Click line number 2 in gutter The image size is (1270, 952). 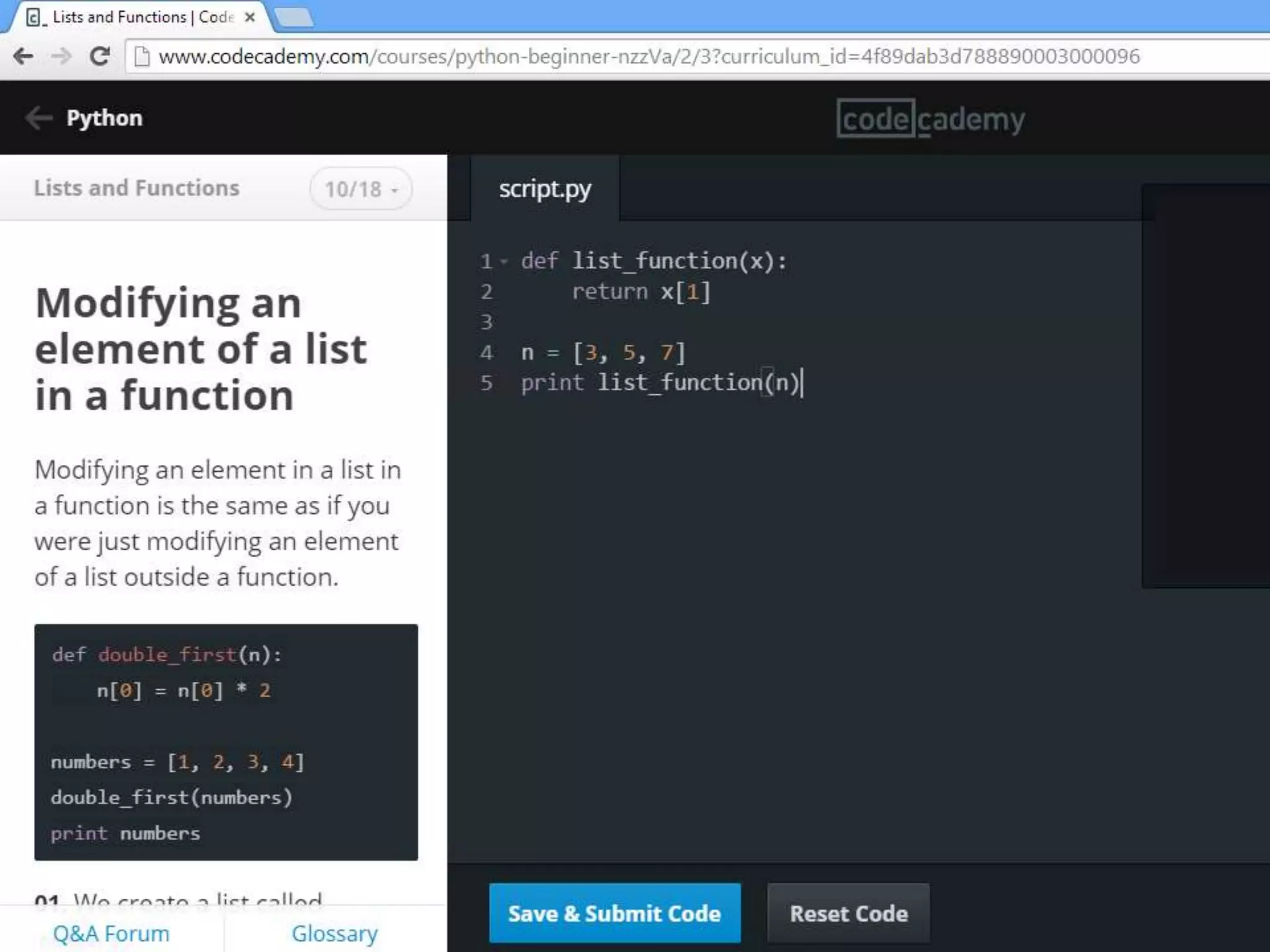click(x=487, y=291)
